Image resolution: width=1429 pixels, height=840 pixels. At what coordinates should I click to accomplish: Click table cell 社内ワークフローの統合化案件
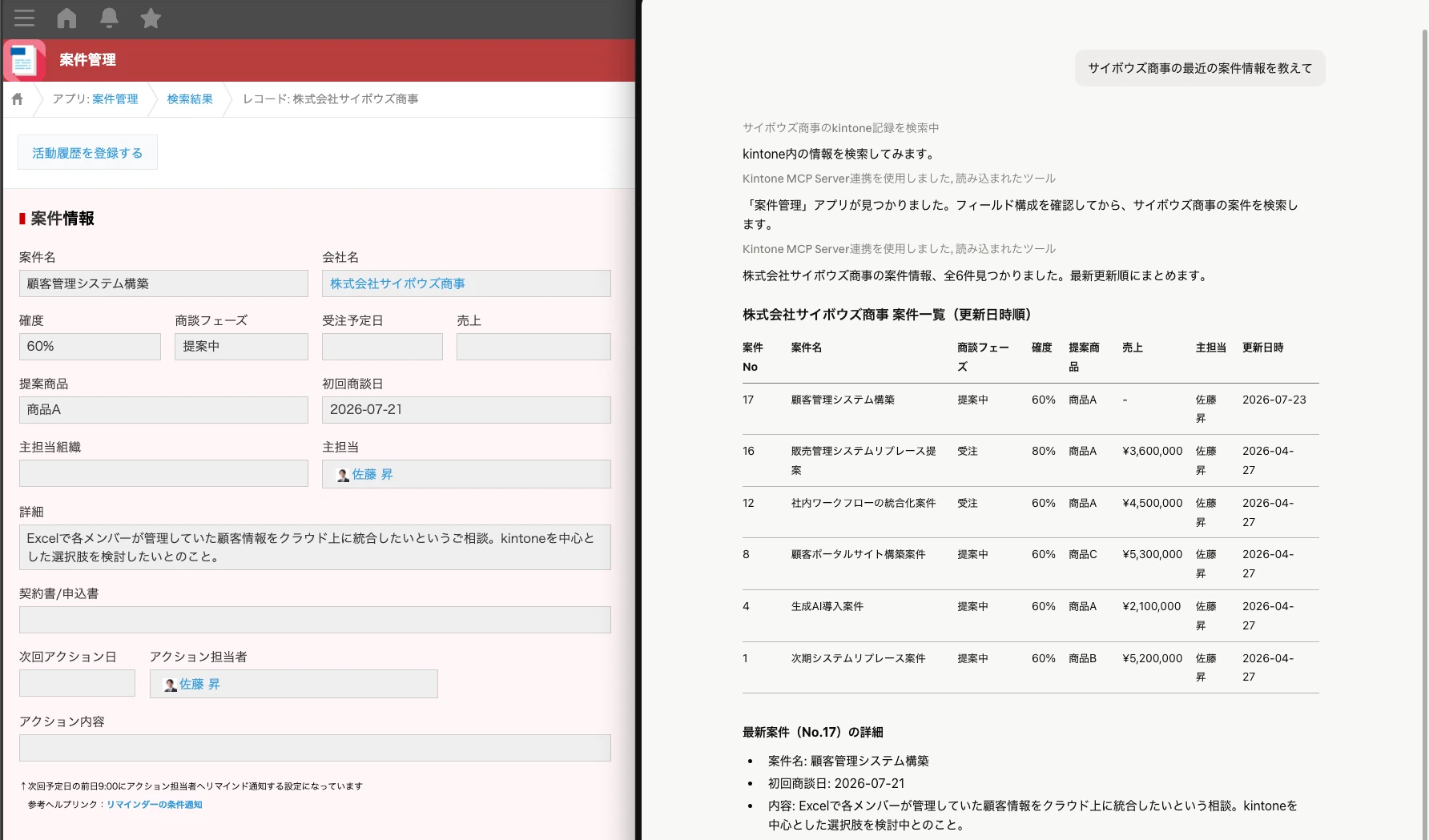click(x=863, y=503)
